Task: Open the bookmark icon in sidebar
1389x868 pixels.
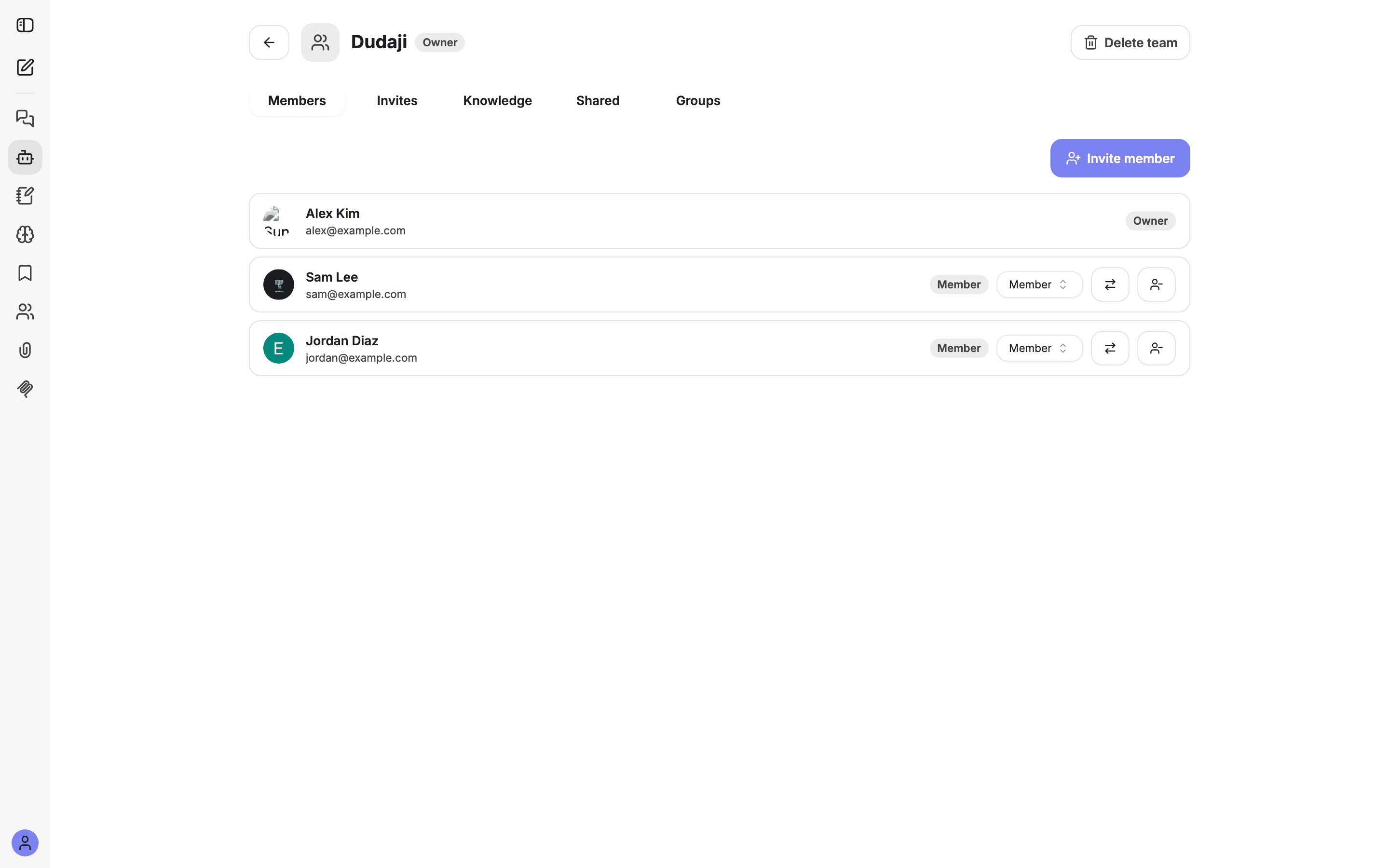Action: [25, 272]
